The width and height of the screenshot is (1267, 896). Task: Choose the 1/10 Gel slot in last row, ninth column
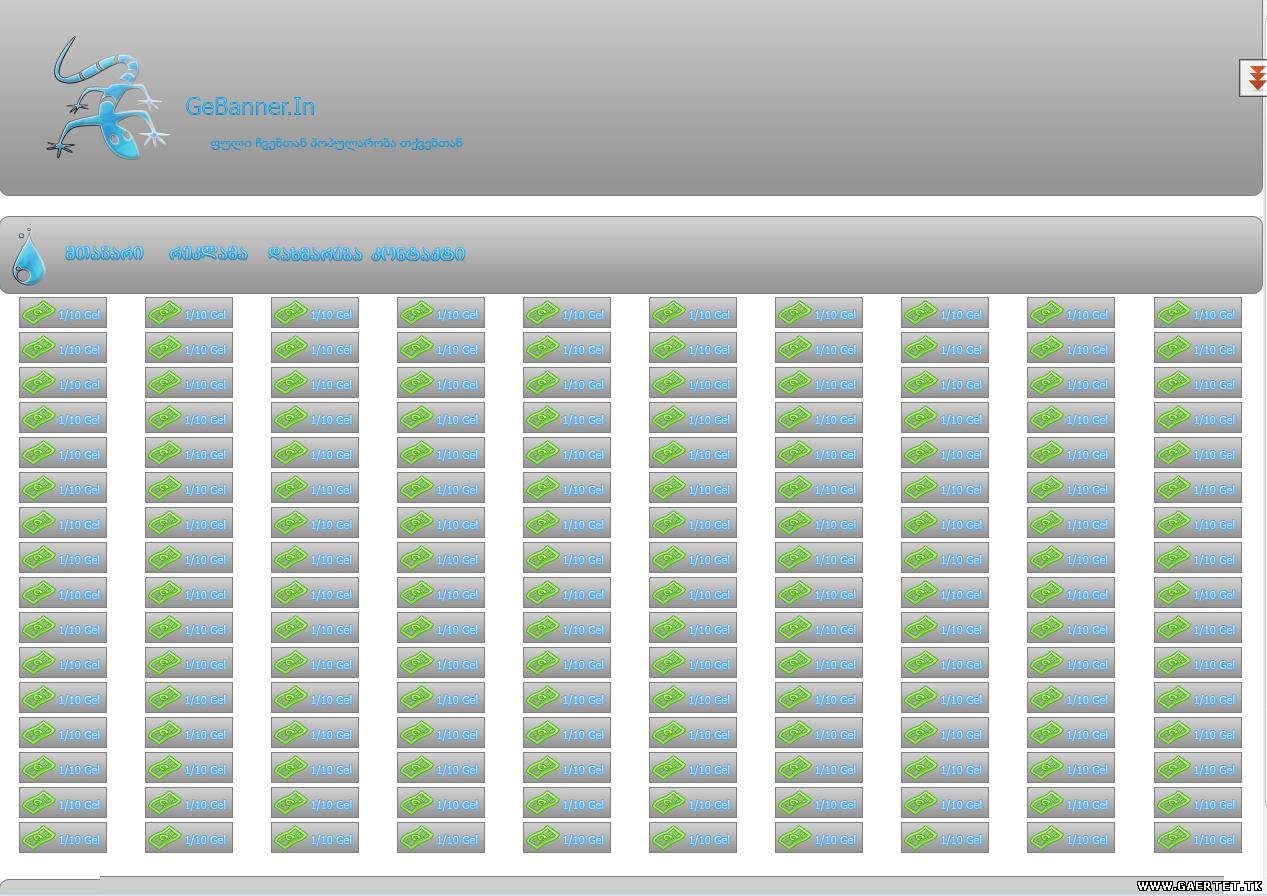coord(1071,839)
